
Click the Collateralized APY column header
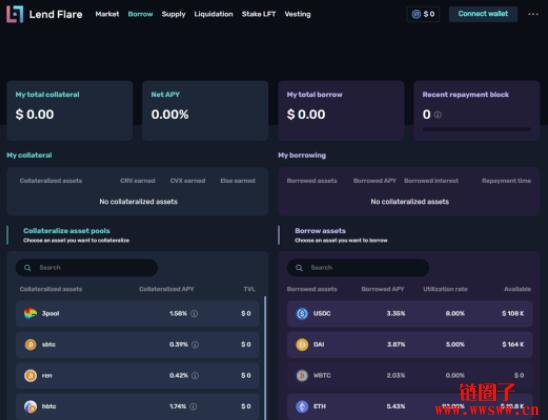166,289
